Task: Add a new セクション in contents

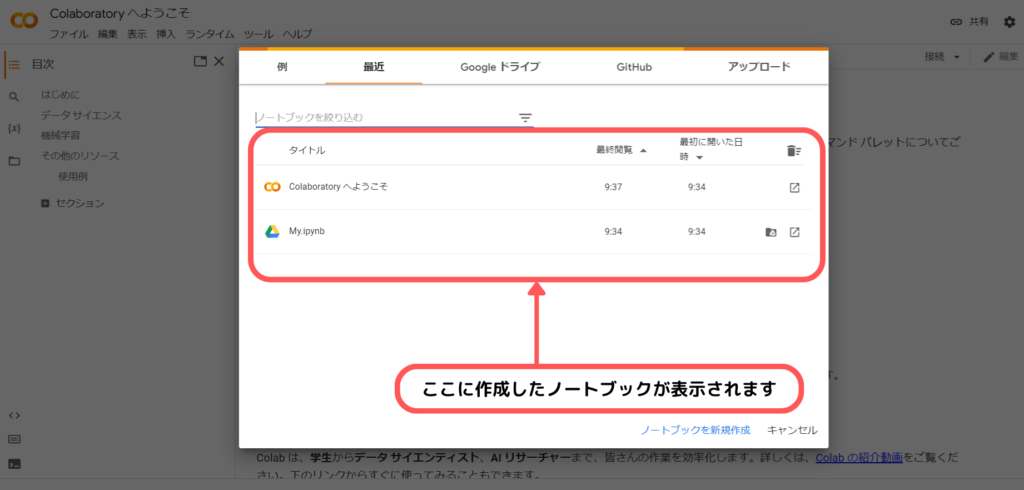Action: (x=72, y=203)
